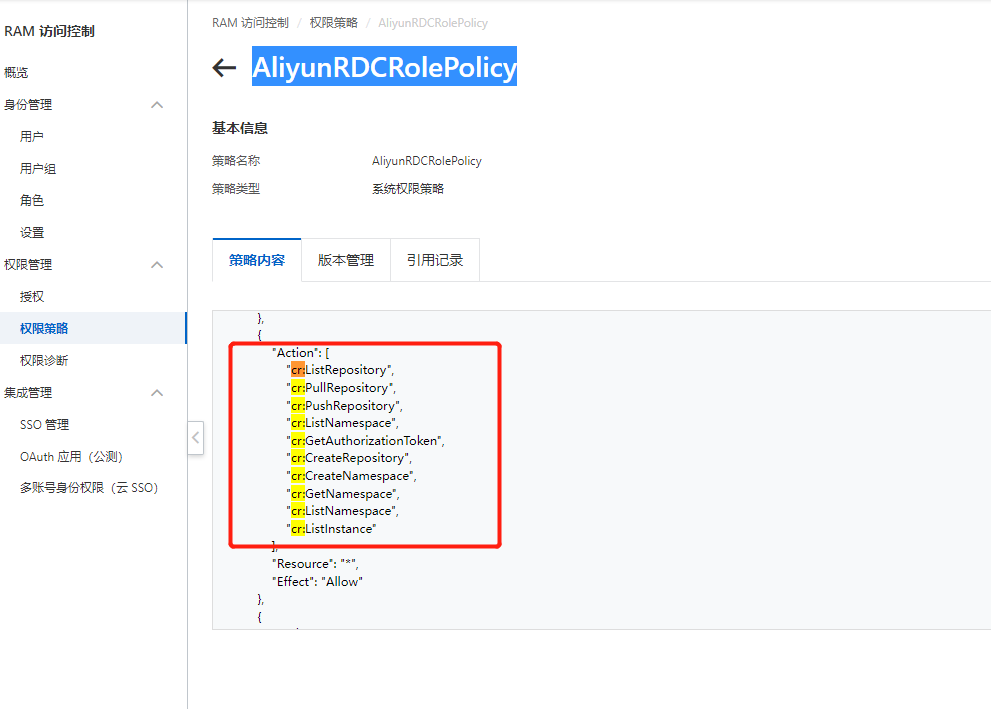Click the 策略名称 value AliyunRDCRolePolicy

tap(427, 161)
